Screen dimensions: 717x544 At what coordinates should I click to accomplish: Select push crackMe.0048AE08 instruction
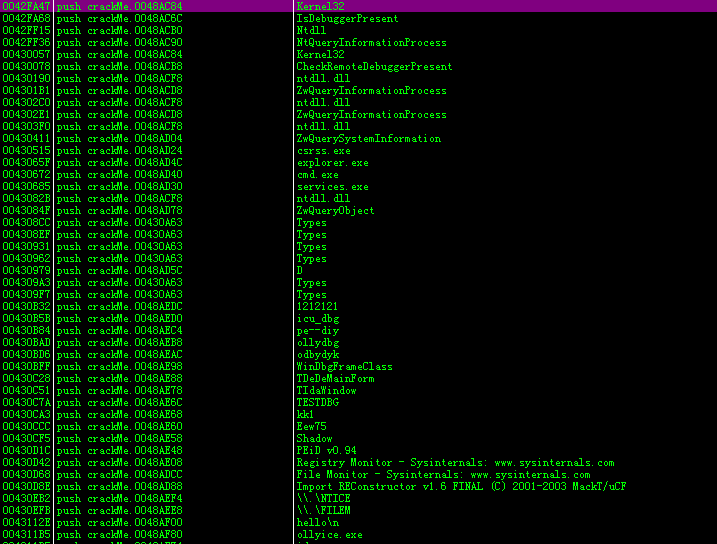(119, 463)
